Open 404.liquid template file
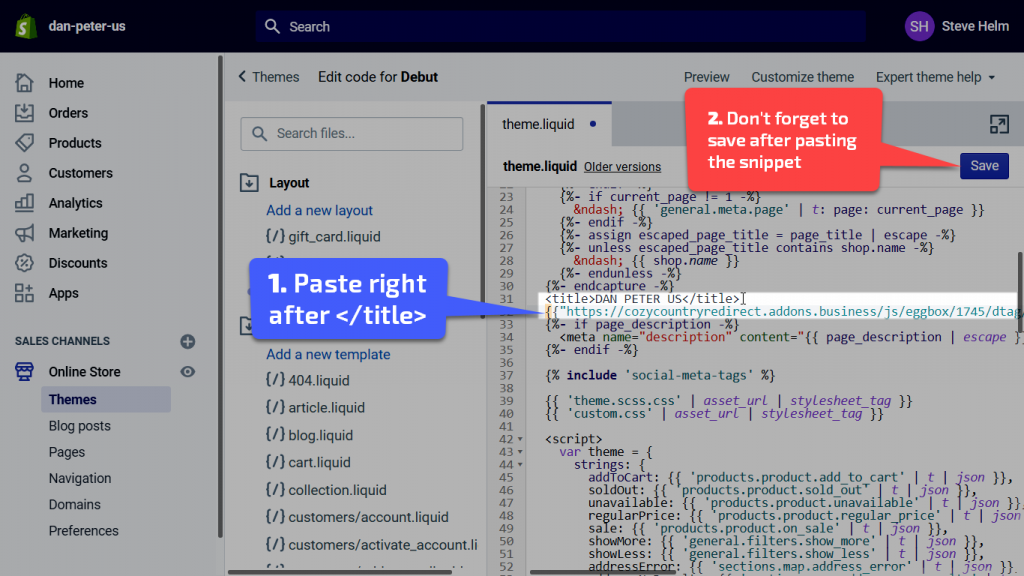This screenshot has height=576, width=1024. [308, 380]
